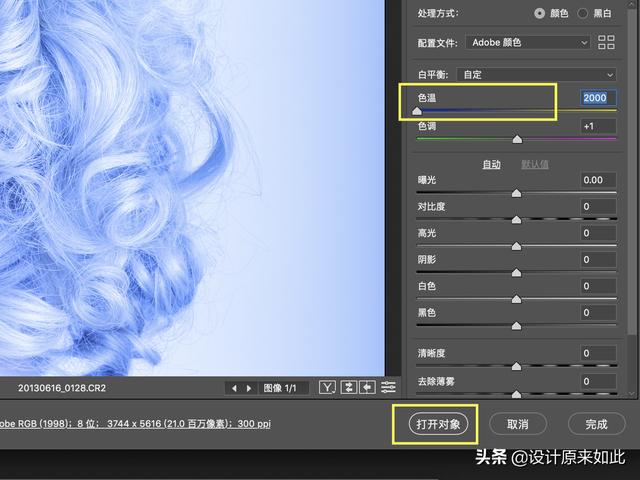This screenshot has width=640, height=480.
Task: Go to previous image with left arrow
Action: [x=234, y=388]
